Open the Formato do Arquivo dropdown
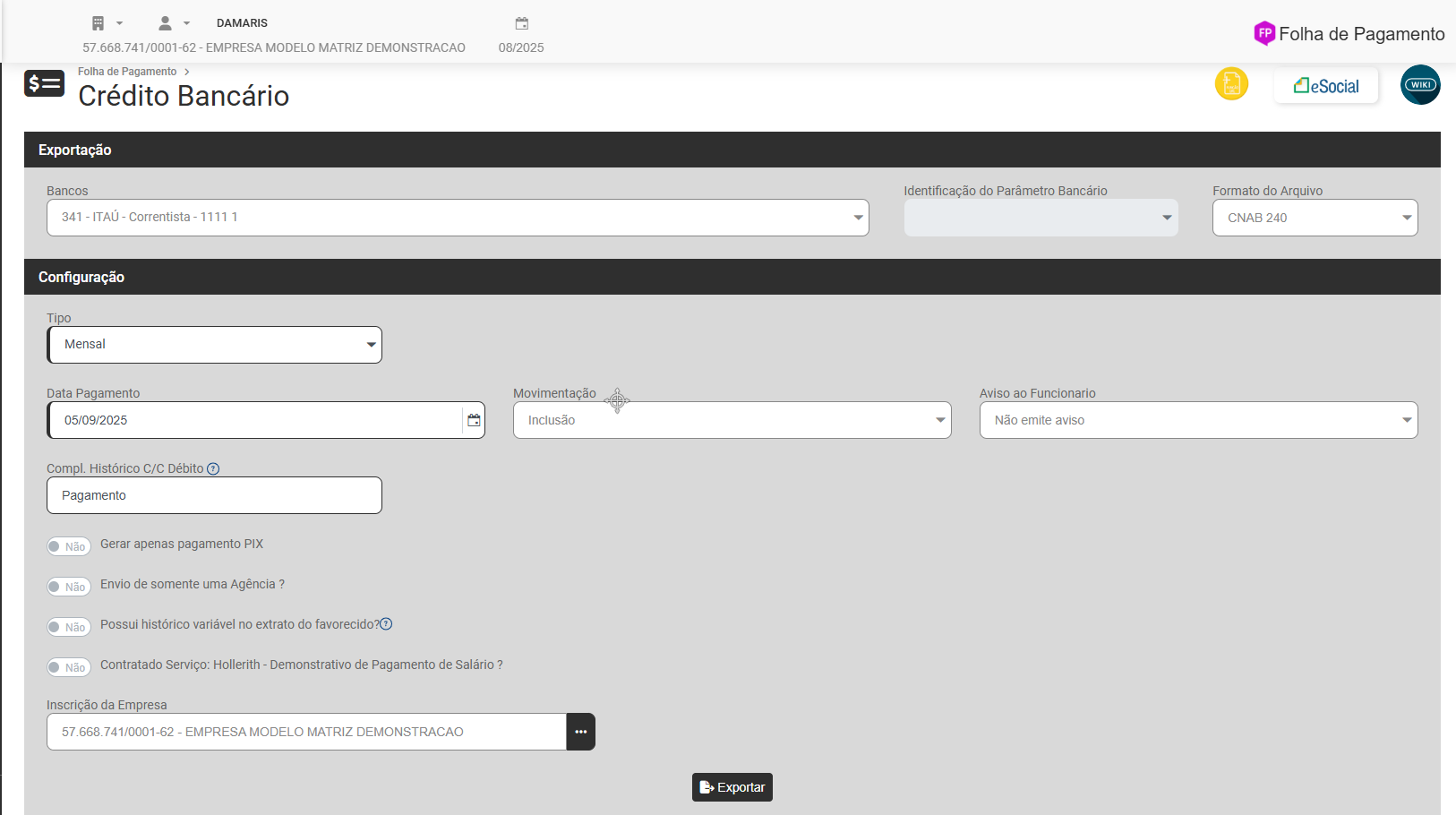The height and width of the screenshot is (815, 1456). (x=1315, y=218)
